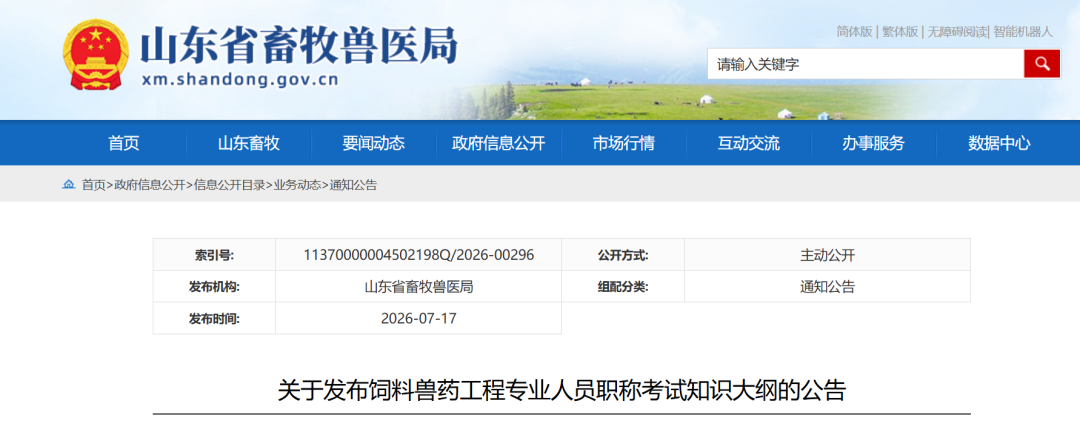Image resolution: width=1080 pixels, height=424 pixels.
Task: Click the 组配分类 label cell
Action: [623, 286]
